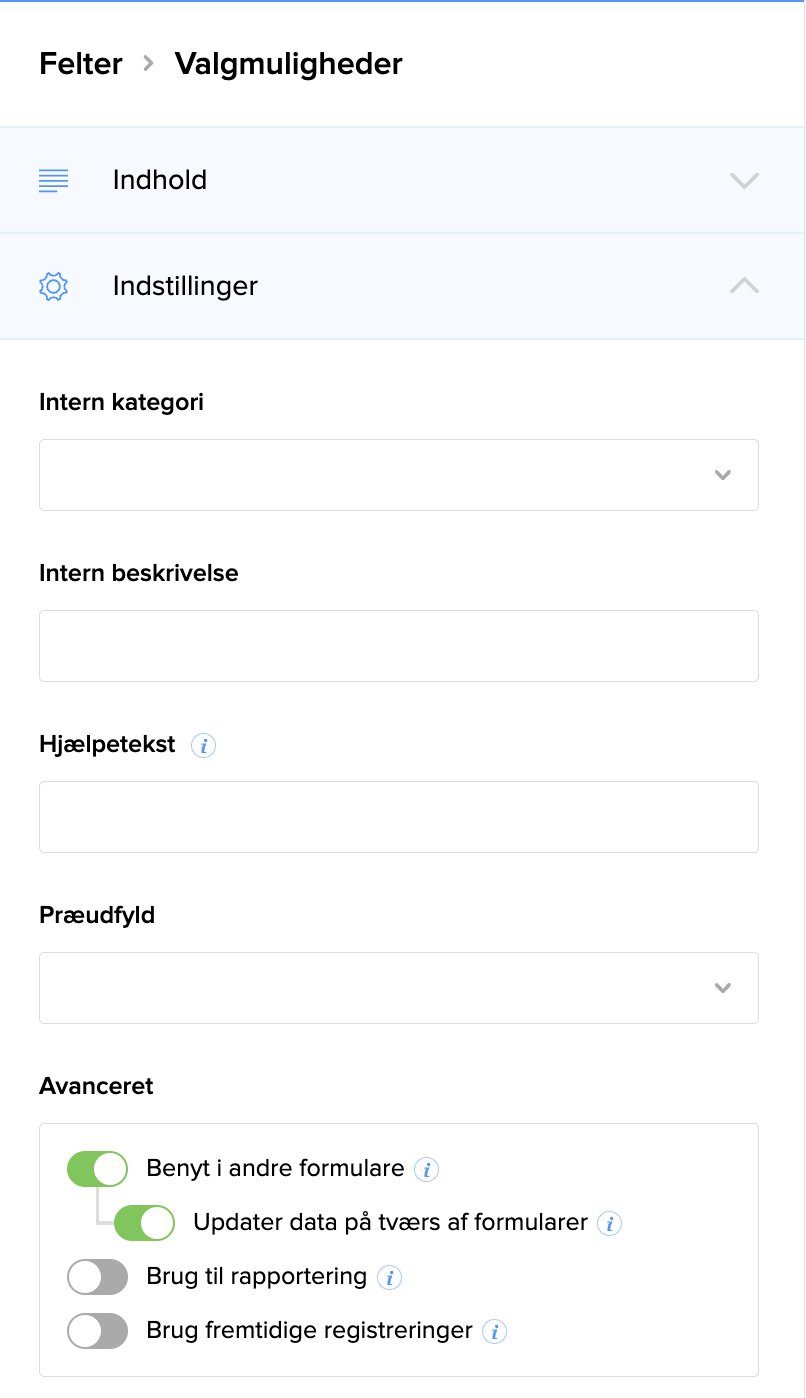
Task: Expand the Indhold section
Action: (743, 181)
